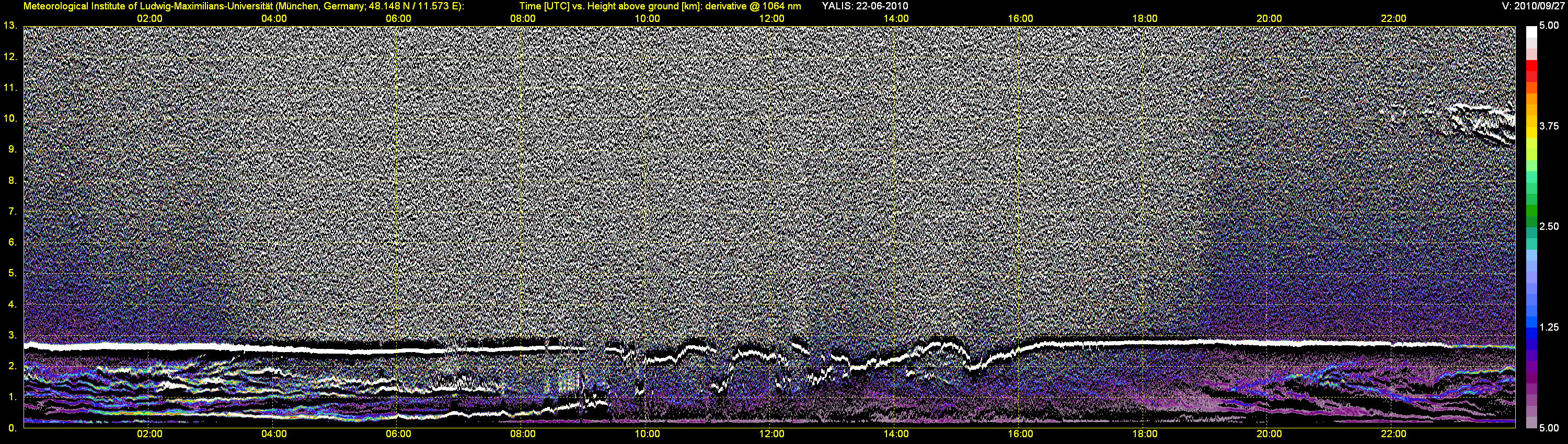
Task: Click the 'YALIS: 22-06-2010' label
Action: pos(865,6)
